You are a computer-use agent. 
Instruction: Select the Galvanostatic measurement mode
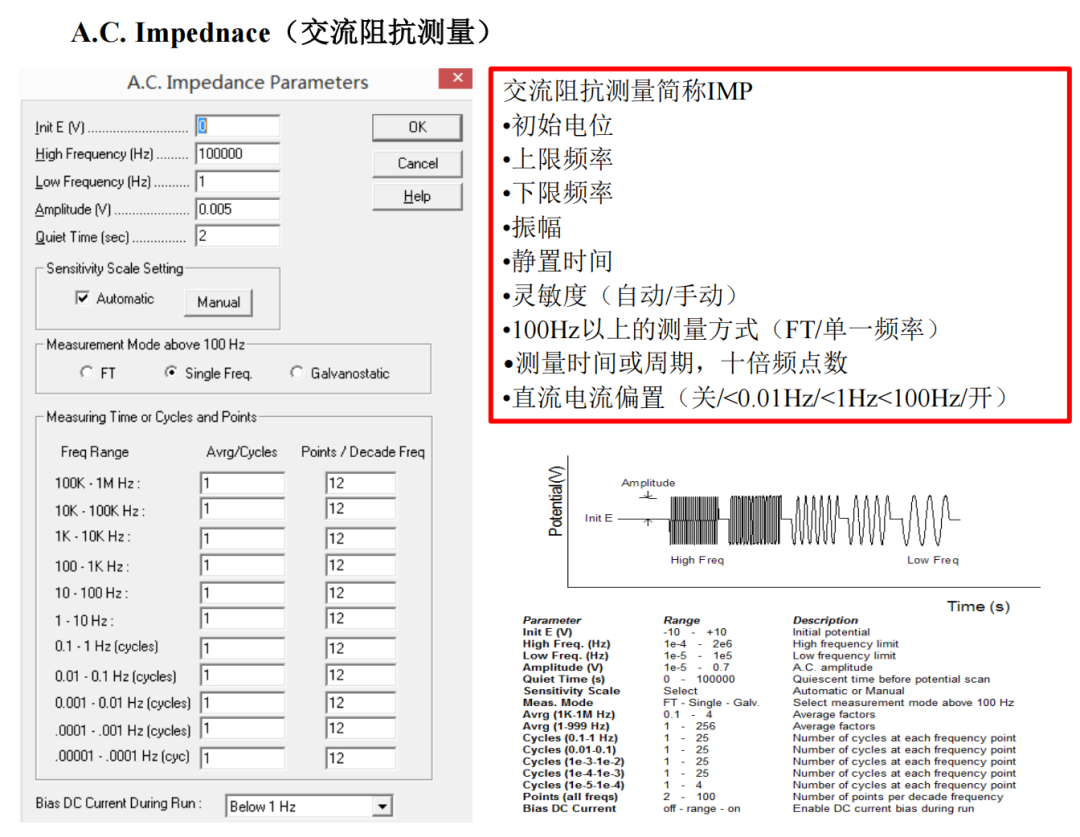[x=296, y=370]
